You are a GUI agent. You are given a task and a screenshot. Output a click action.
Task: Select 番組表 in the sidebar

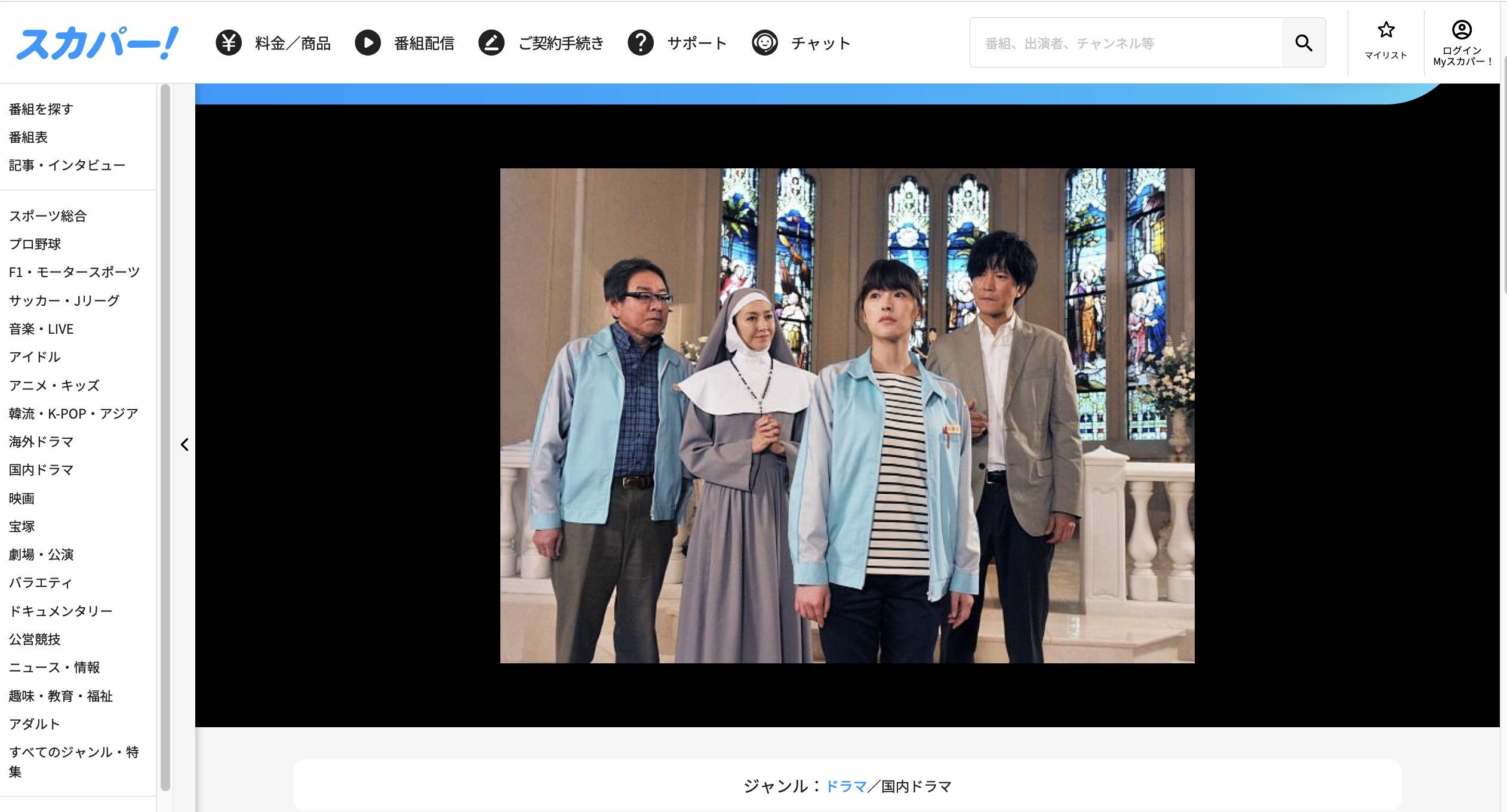click(28, 137)
